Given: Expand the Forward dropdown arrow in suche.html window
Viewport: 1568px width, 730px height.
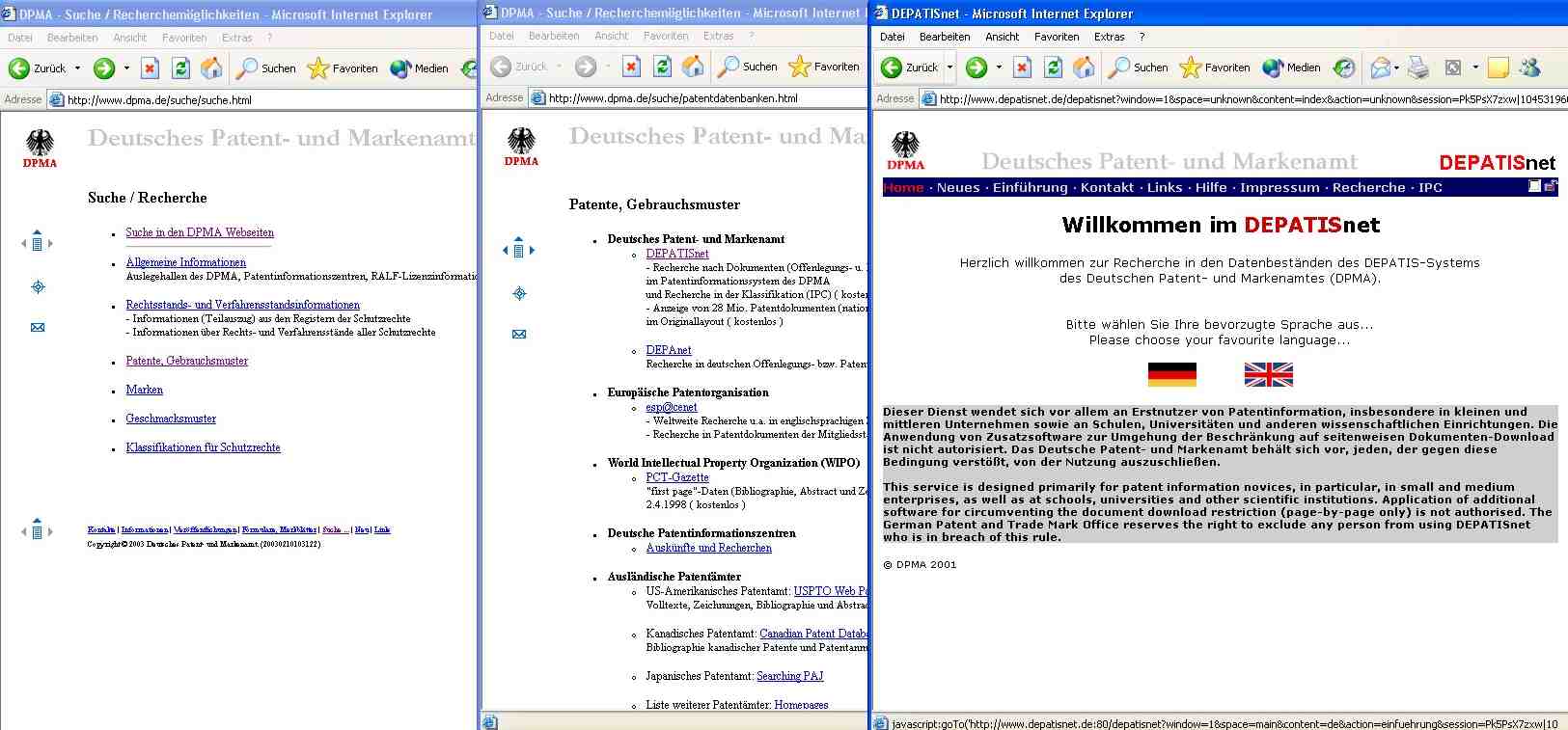Looking at the screenshot, I should coord(126,68).
